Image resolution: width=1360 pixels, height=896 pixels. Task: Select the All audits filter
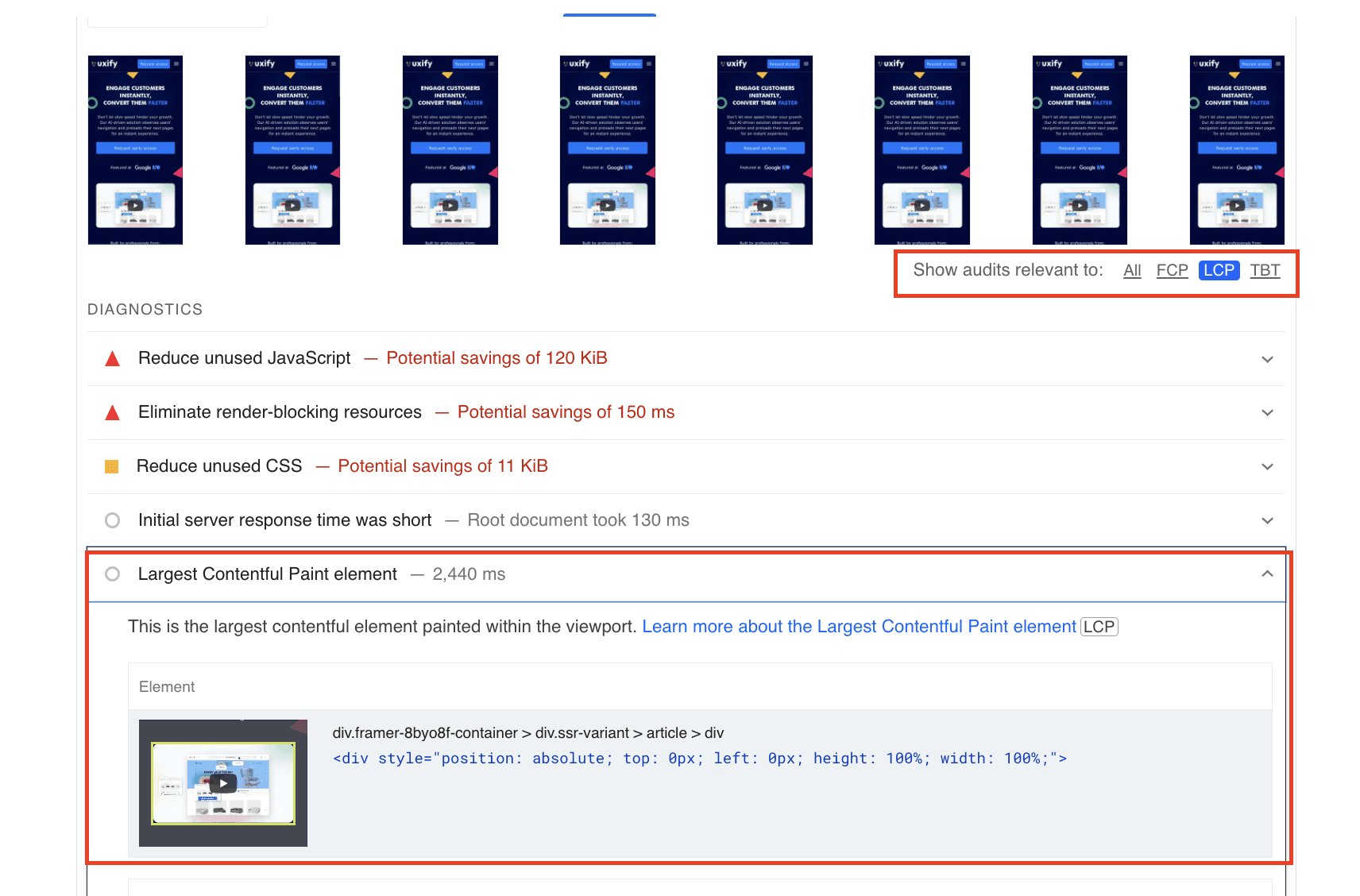pyautogui.click(x=1132, y=270)
